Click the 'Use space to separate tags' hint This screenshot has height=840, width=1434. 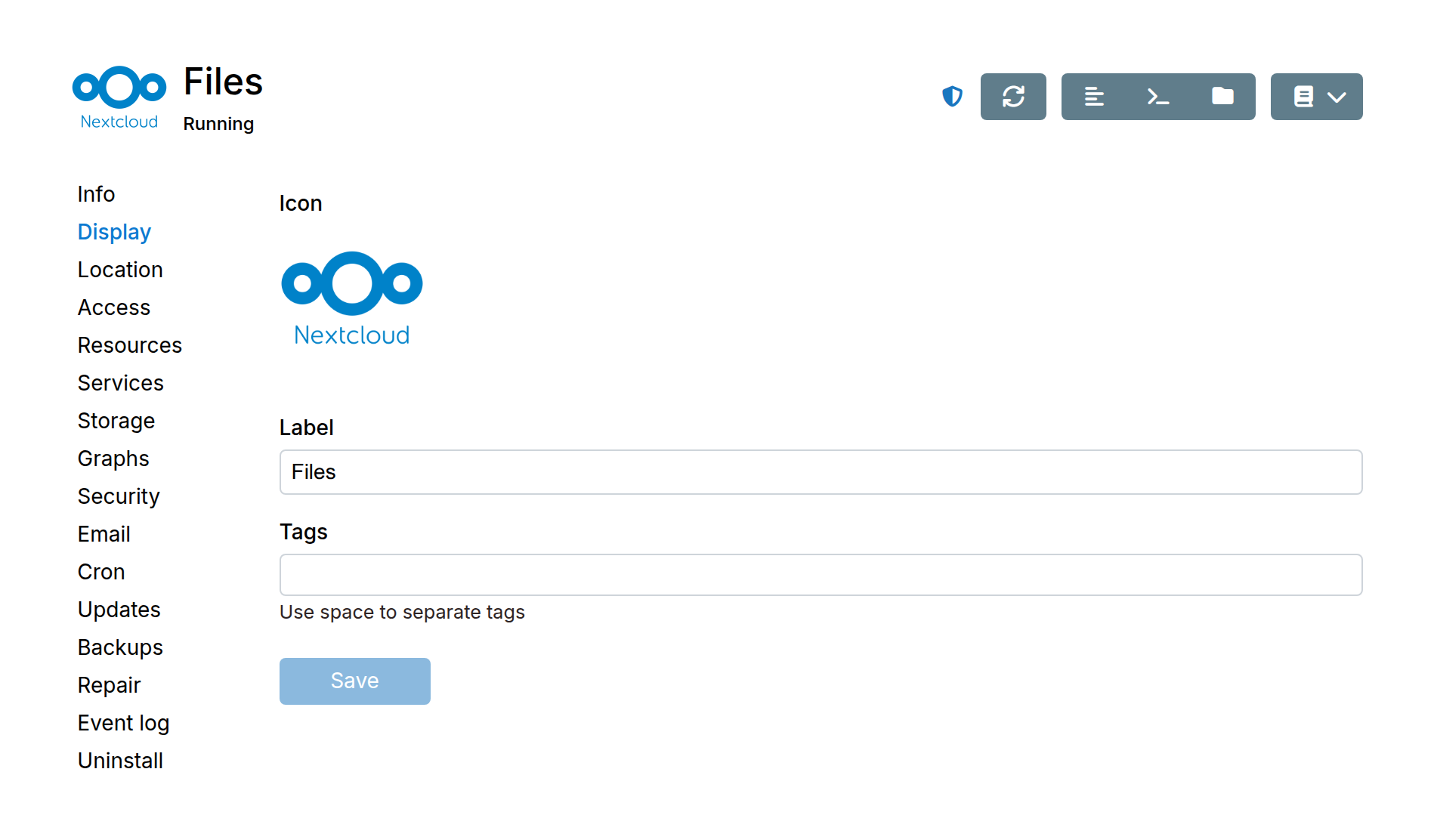(402, 612)
